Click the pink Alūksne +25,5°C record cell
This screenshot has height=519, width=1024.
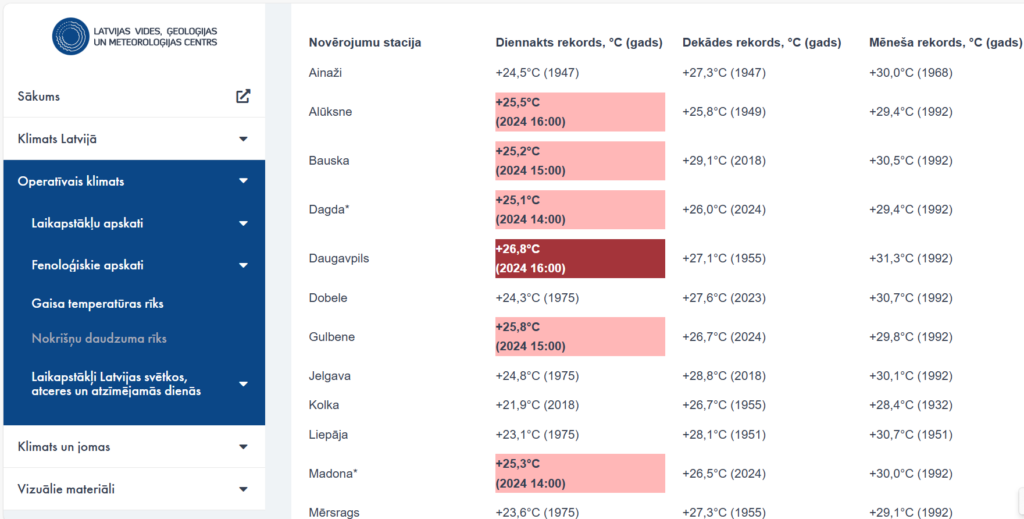(x=580, y=112)
